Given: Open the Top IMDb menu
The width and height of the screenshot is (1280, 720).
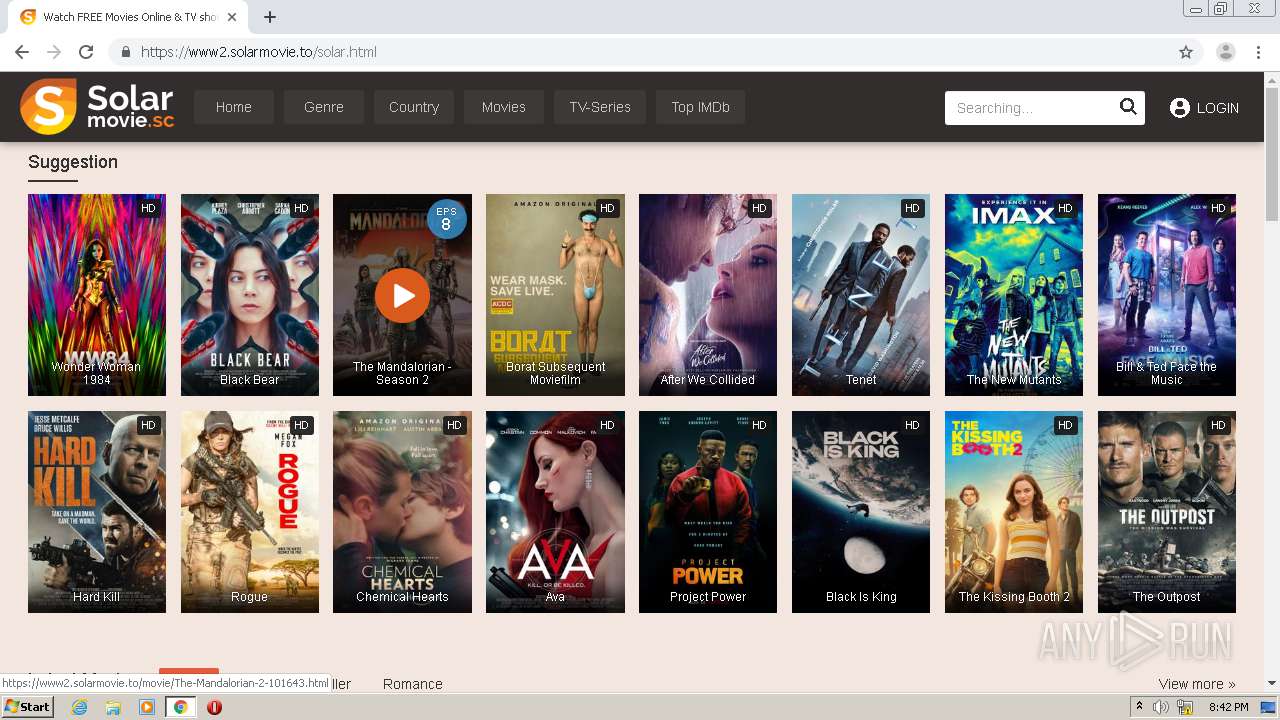Looking at the screenshot, I should [x=700, y=107].
